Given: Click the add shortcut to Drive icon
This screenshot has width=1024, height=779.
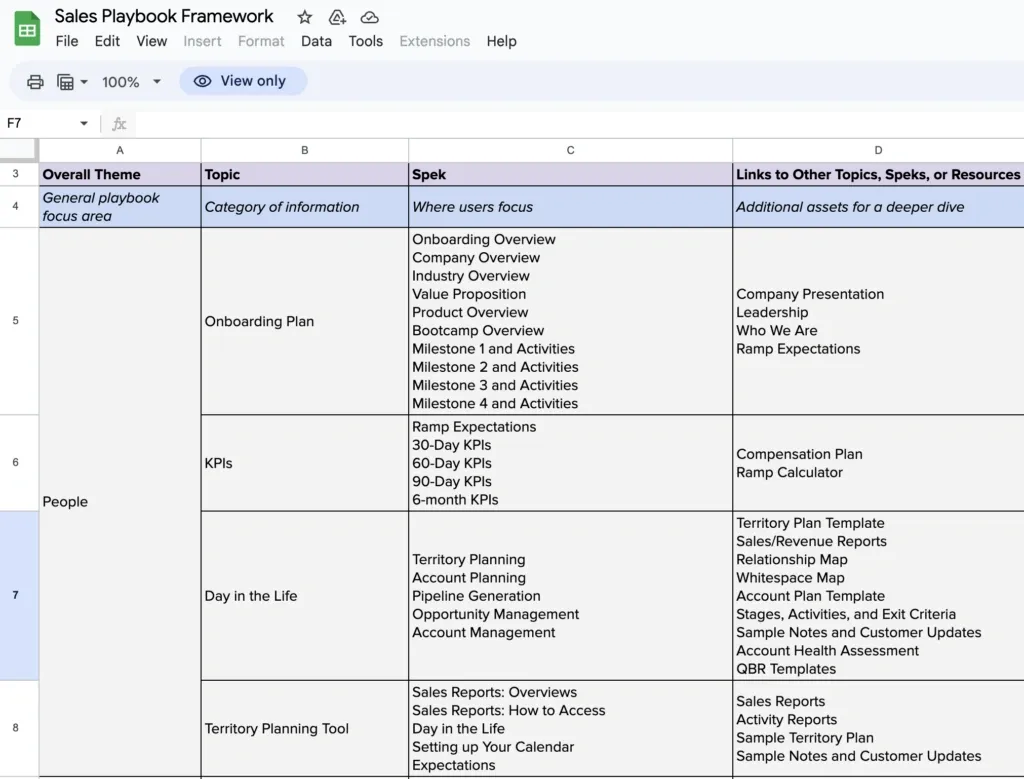Looking at the screenshot, I should pyautogui.click(x=336, y=16).
